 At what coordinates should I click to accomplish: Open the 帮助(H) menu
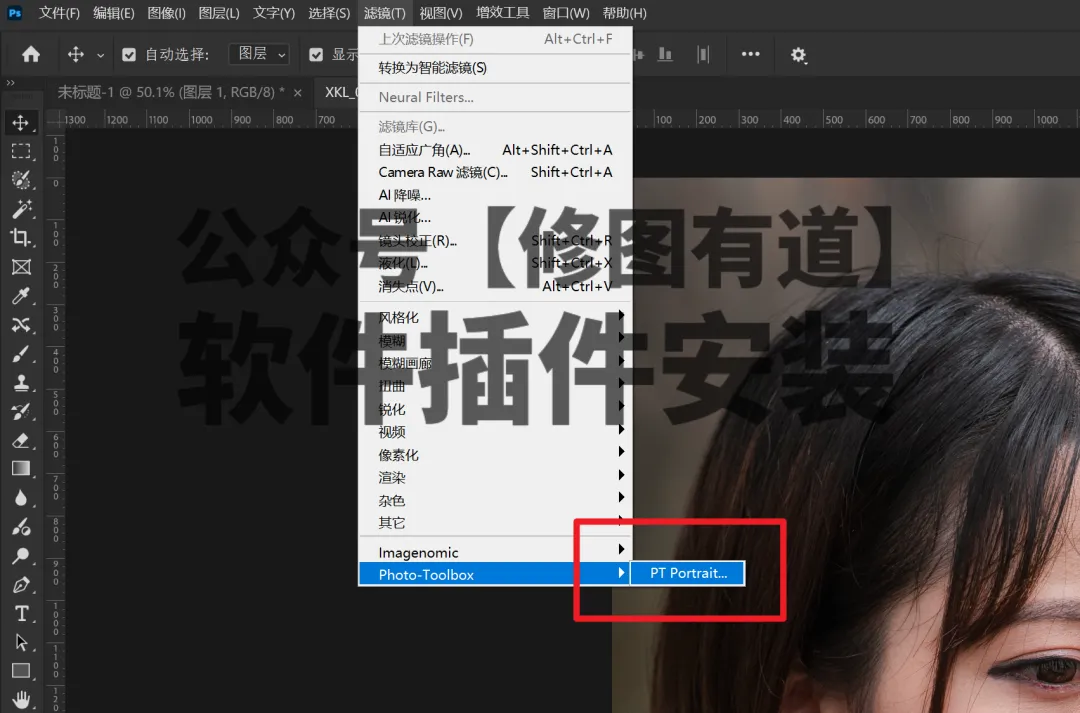tap(624, 13)
